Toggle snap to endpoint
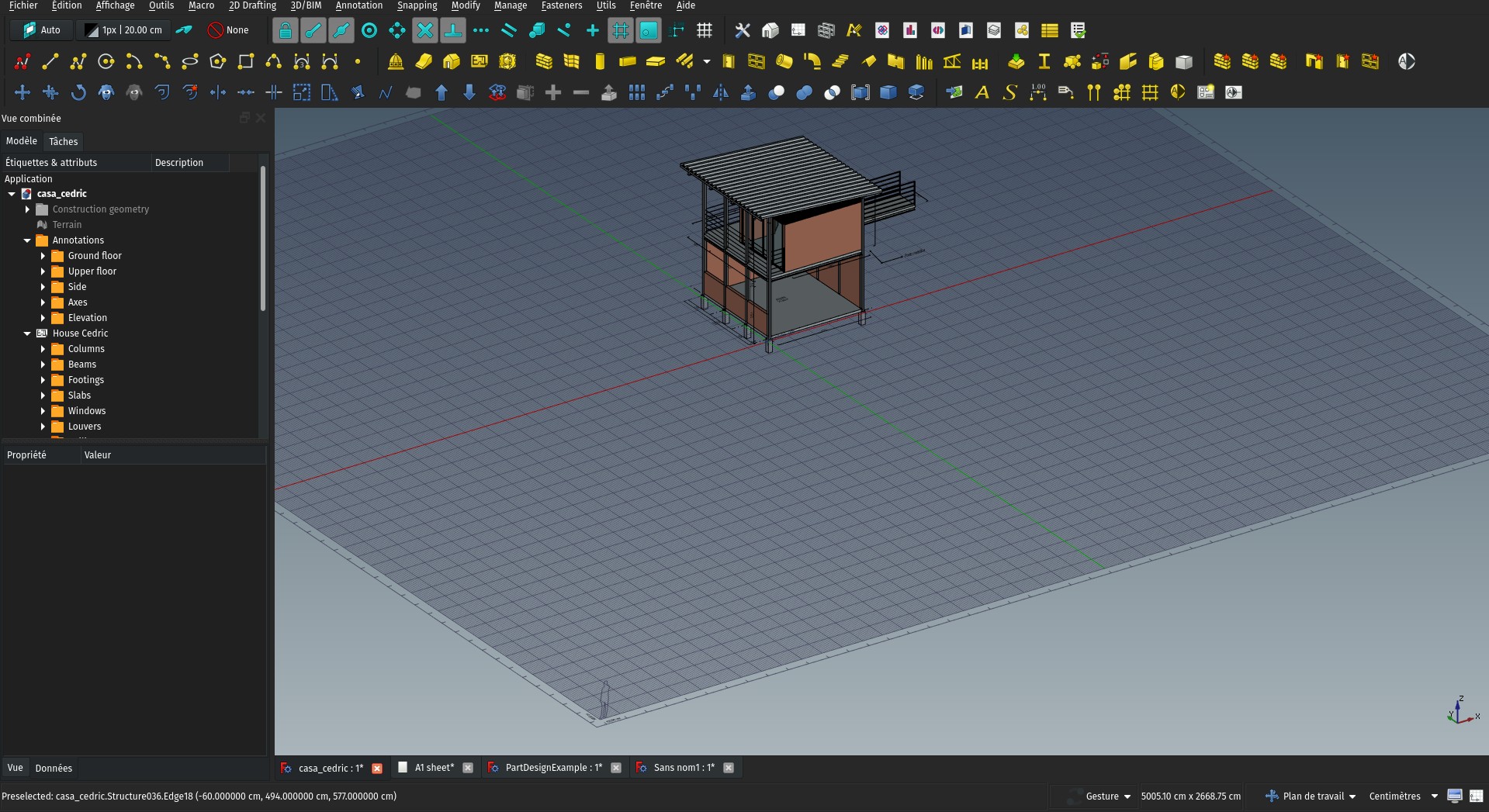 [x=313, y=30]
